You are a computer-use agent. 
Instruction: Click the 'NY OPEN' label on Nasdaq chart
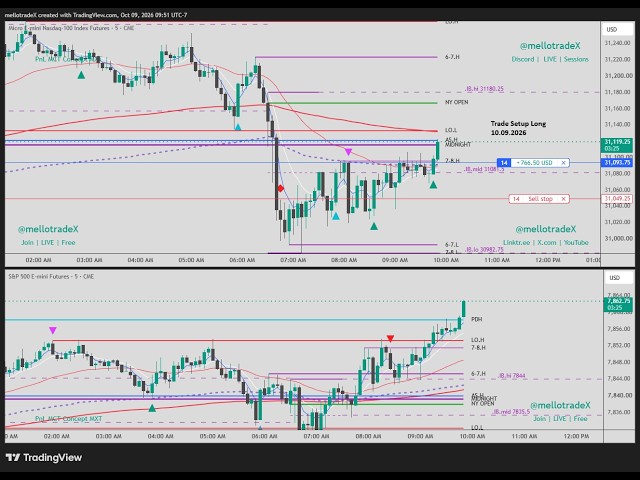click(456, 102)
